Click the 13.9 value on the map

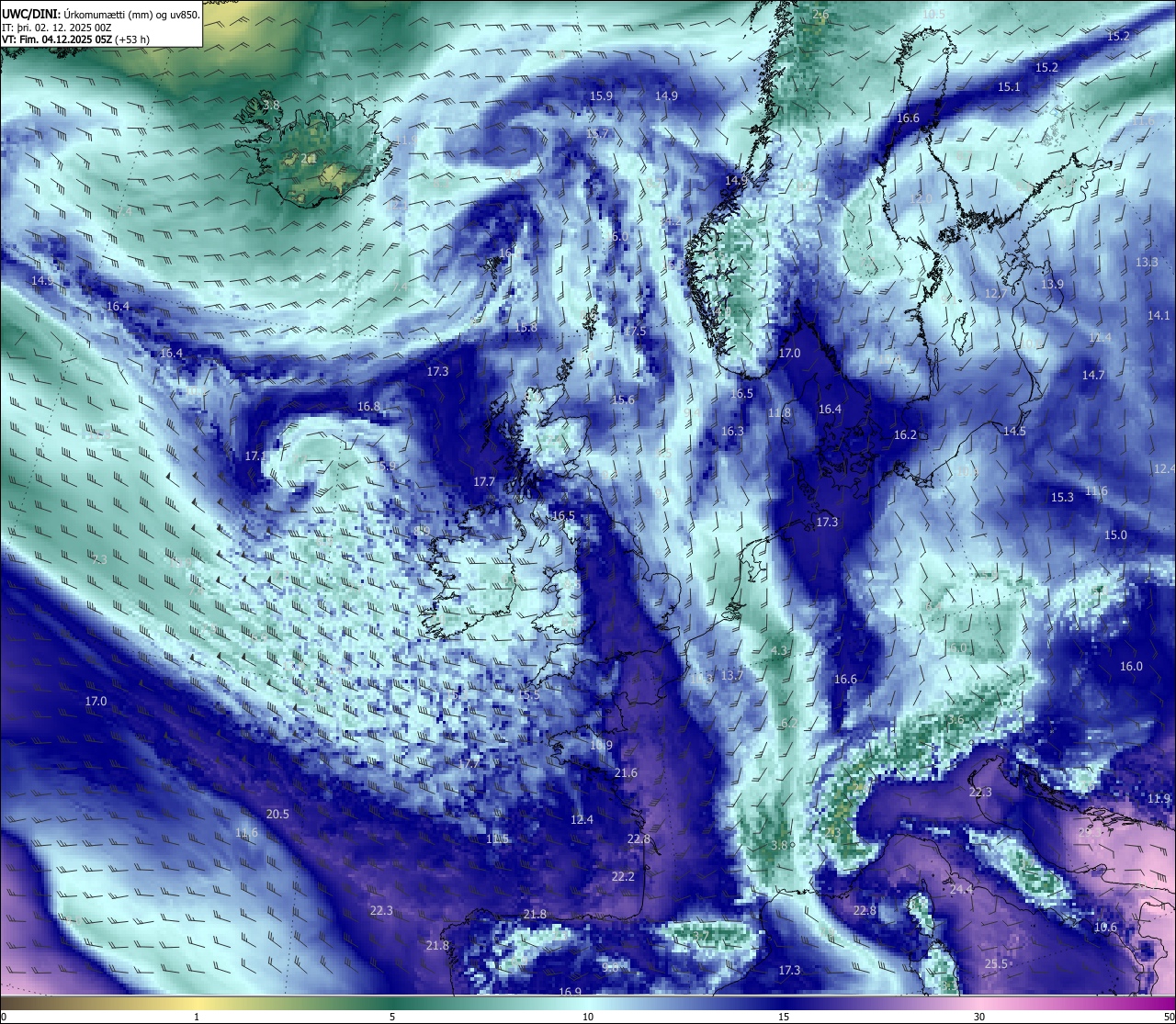coord(1052,284)
